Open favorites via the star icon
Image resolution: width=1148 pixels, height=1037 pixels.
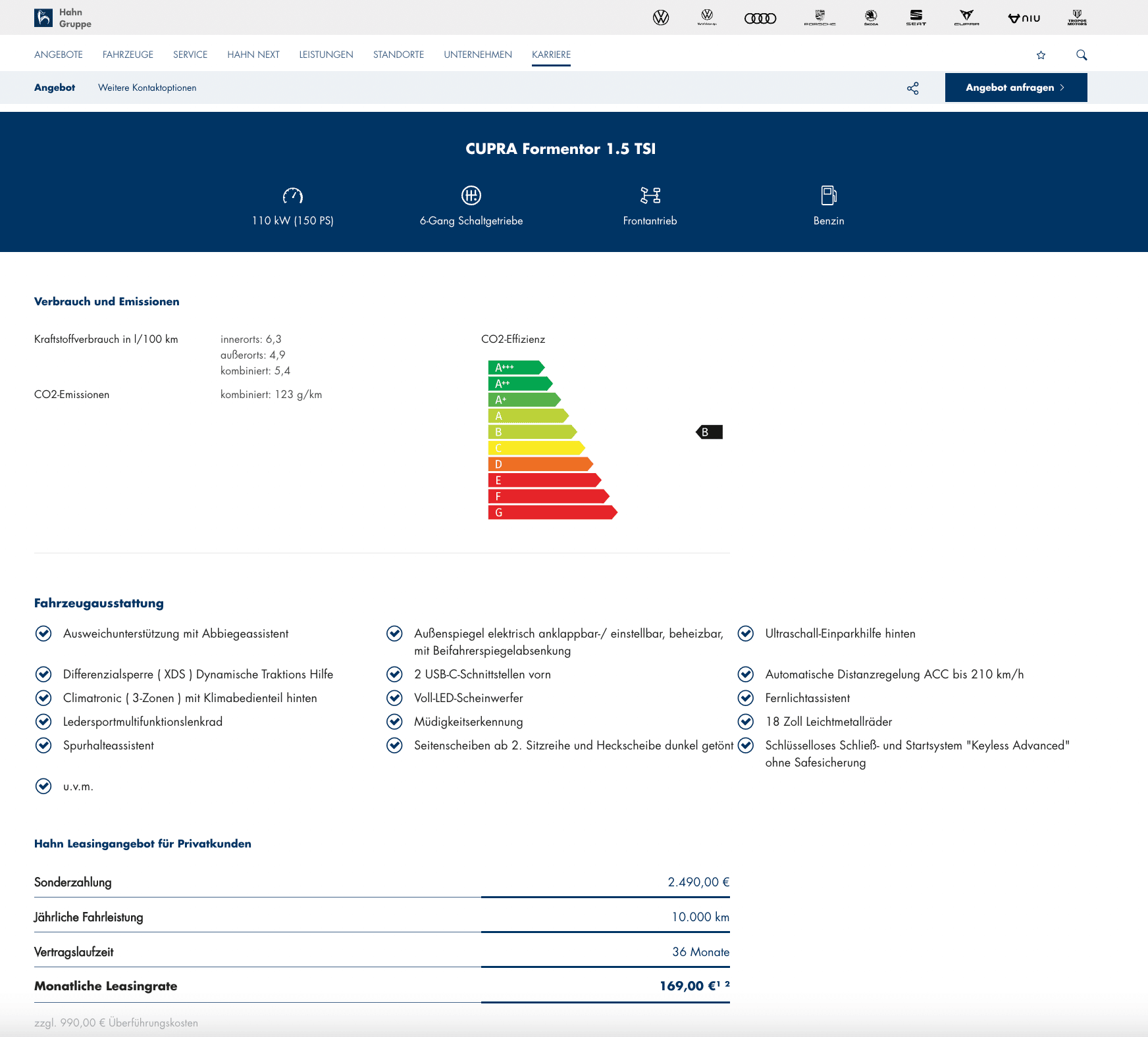(1041, 55)
